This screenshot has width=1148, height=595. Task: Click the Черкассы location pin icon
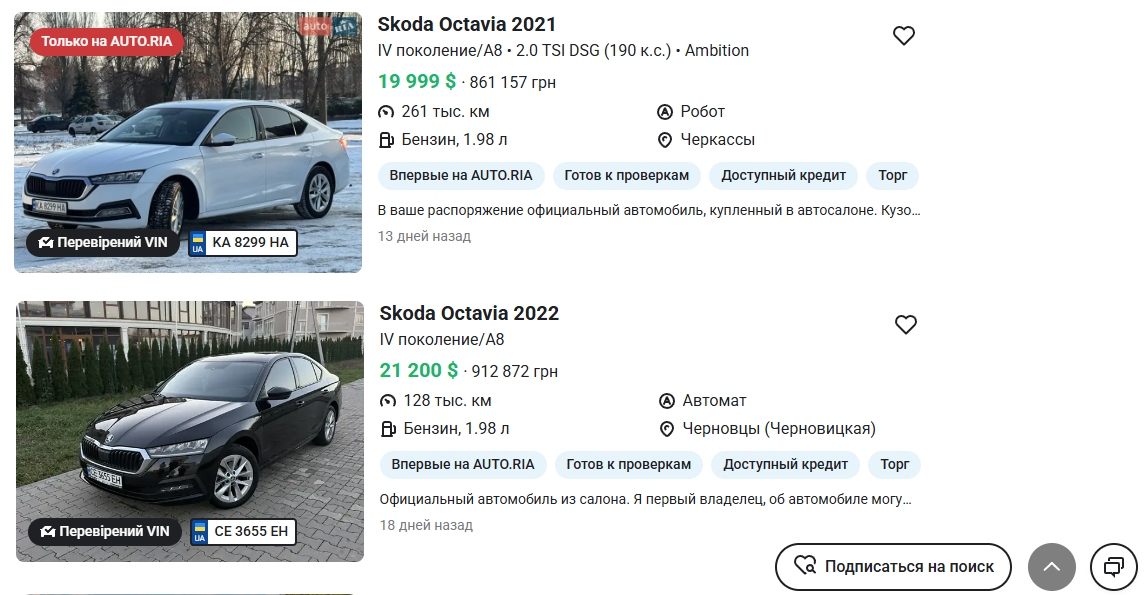pos(664,140)
